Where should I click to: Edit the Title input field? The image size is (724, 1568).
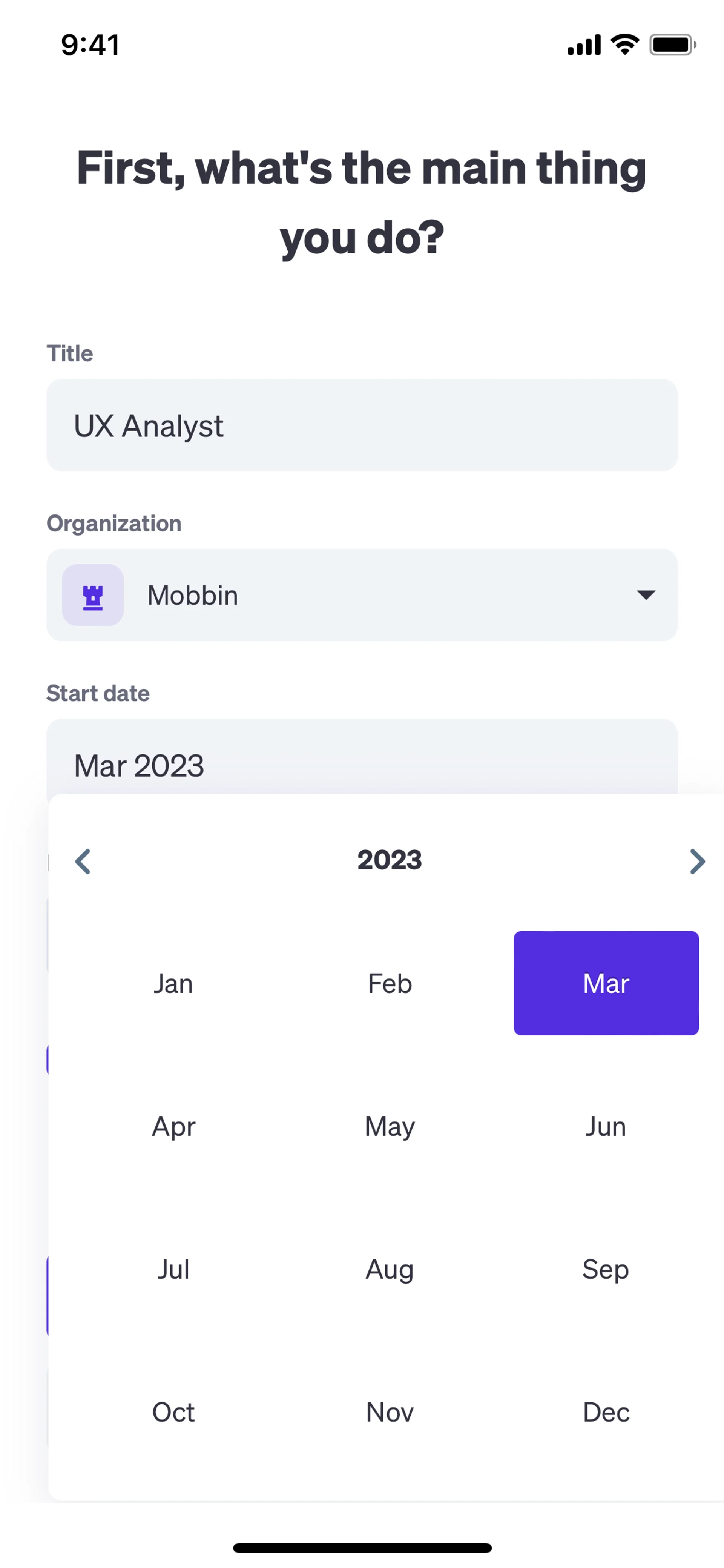(361, 425)
